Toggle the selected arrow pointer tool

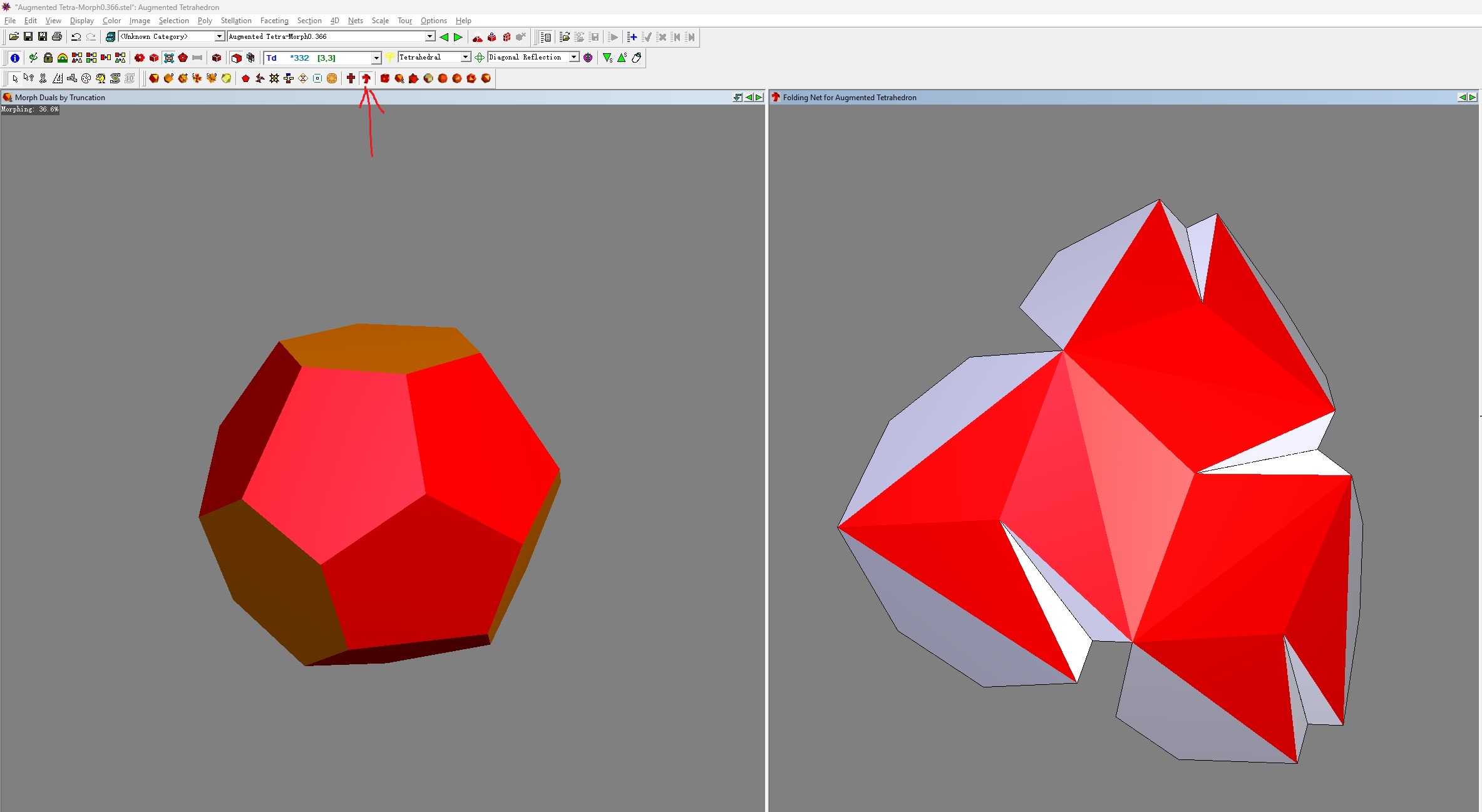pyautogui.click(x=15, y=78)
